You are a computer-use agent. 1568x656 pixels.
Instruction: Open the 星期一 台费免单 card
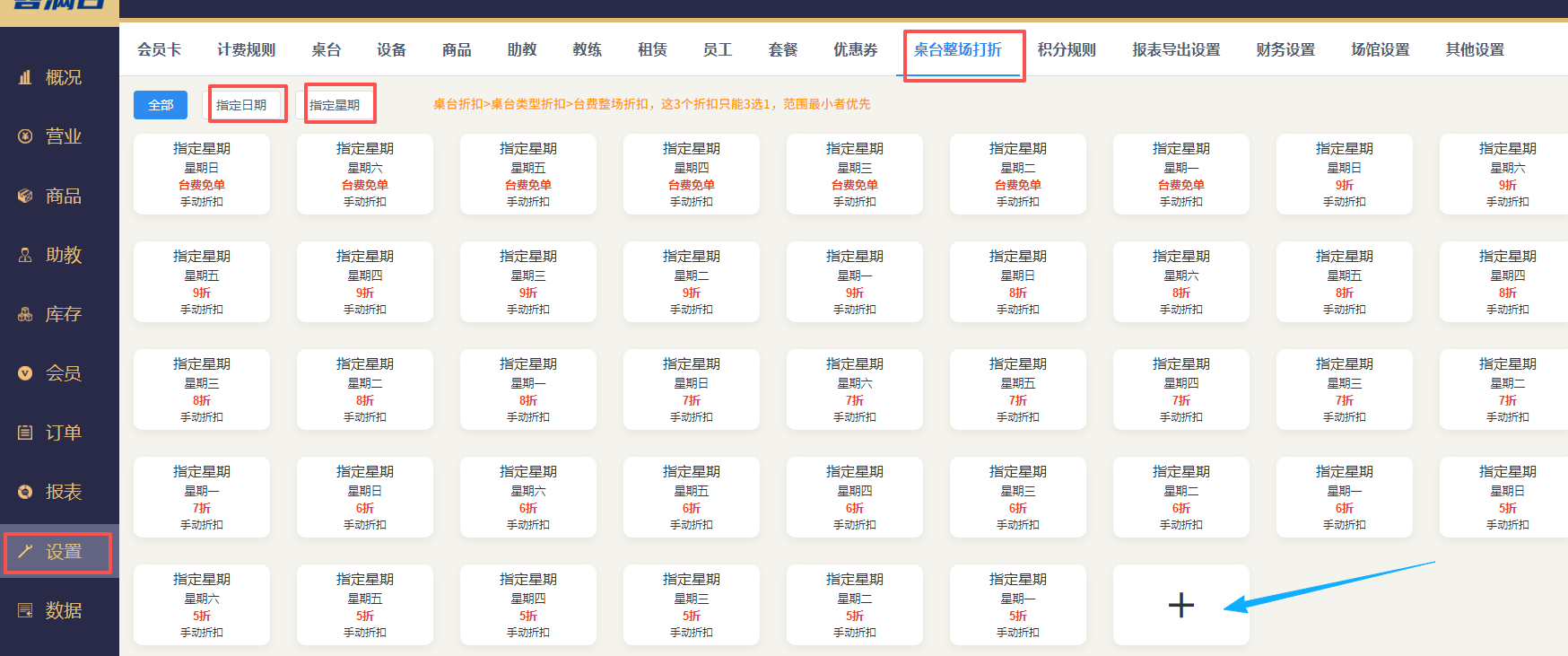tap(1181, 174)
